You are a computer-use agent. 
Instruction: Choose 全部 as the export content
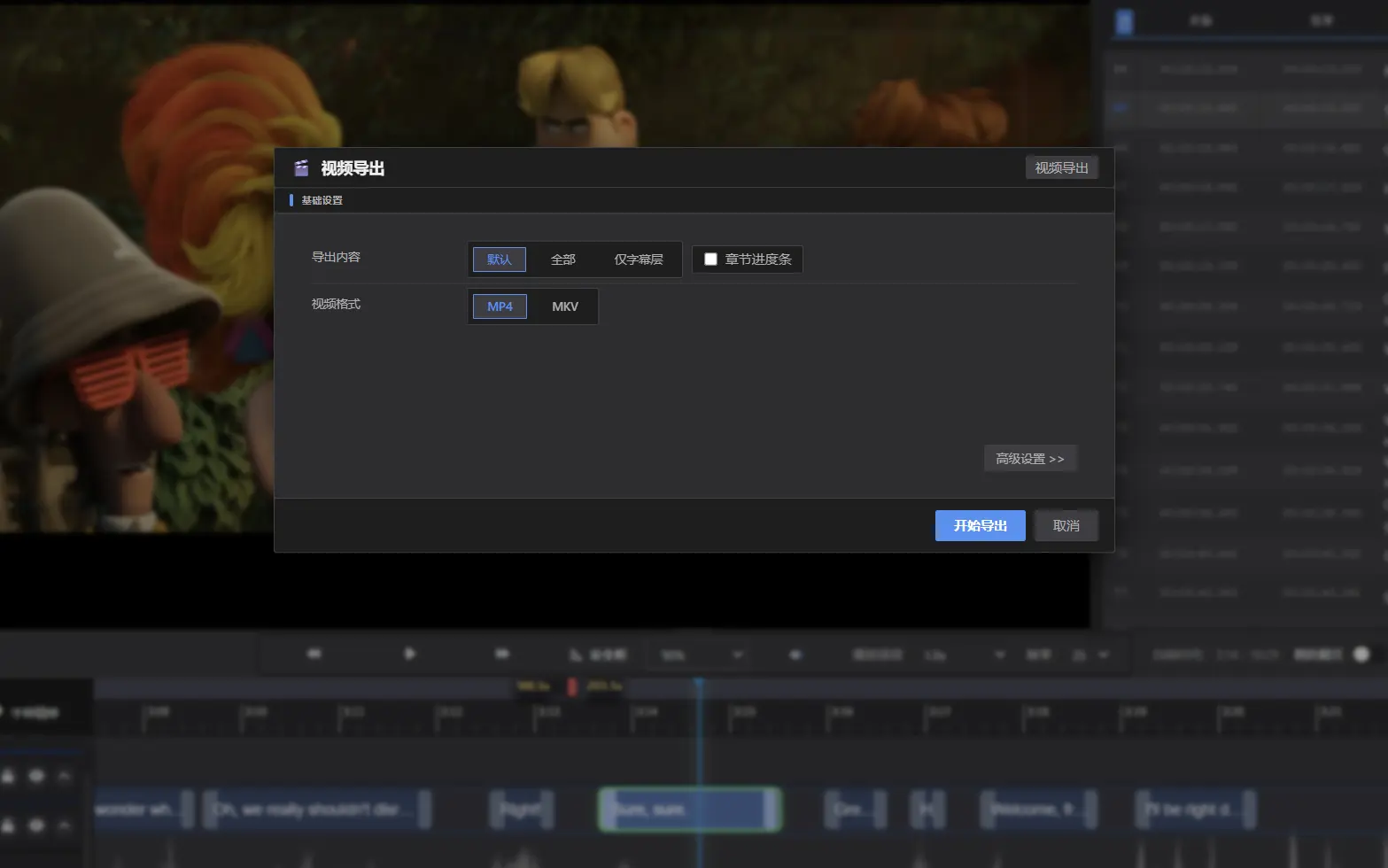click(x=563, y=260)
